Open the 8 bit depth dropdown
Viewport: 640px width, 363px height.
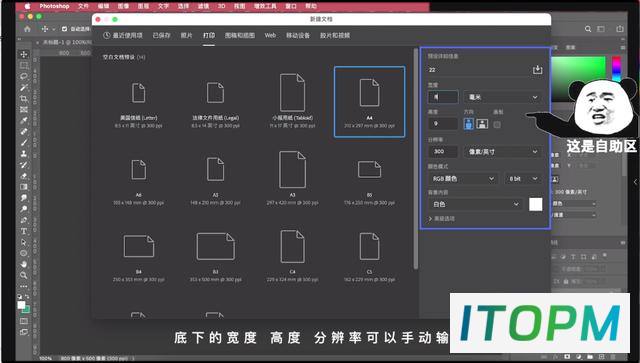point(523,178)
